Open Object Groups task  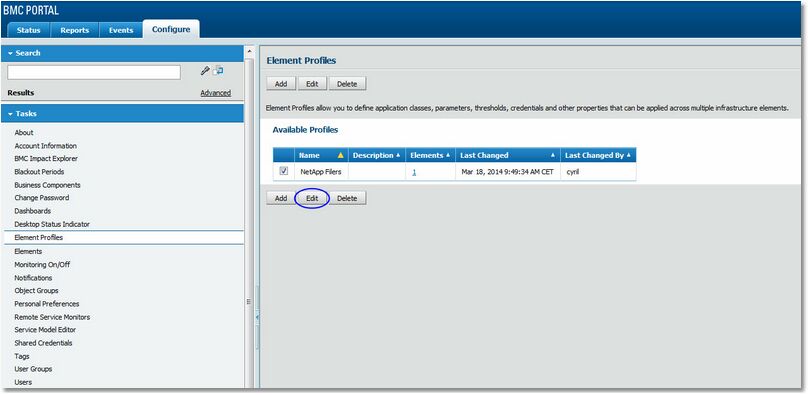(36, 291)
